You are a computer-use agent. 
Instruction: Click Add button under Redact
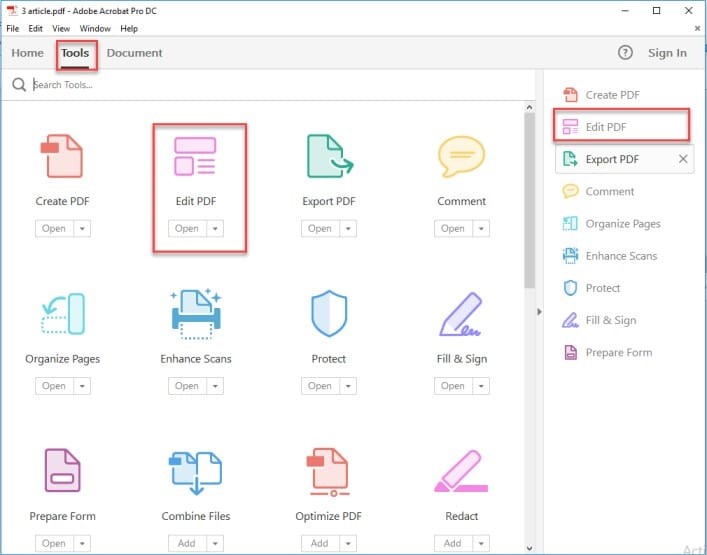point(453,543)
